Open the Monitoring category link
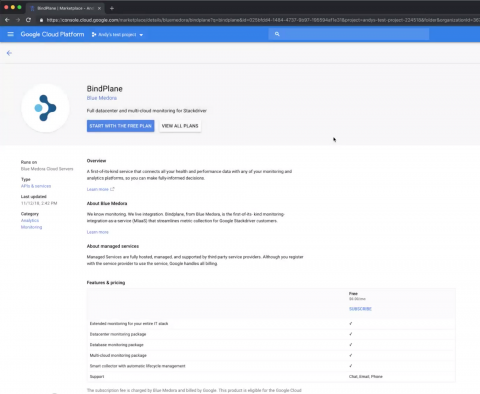Screen dimensions: 480x394 point(31,227)
